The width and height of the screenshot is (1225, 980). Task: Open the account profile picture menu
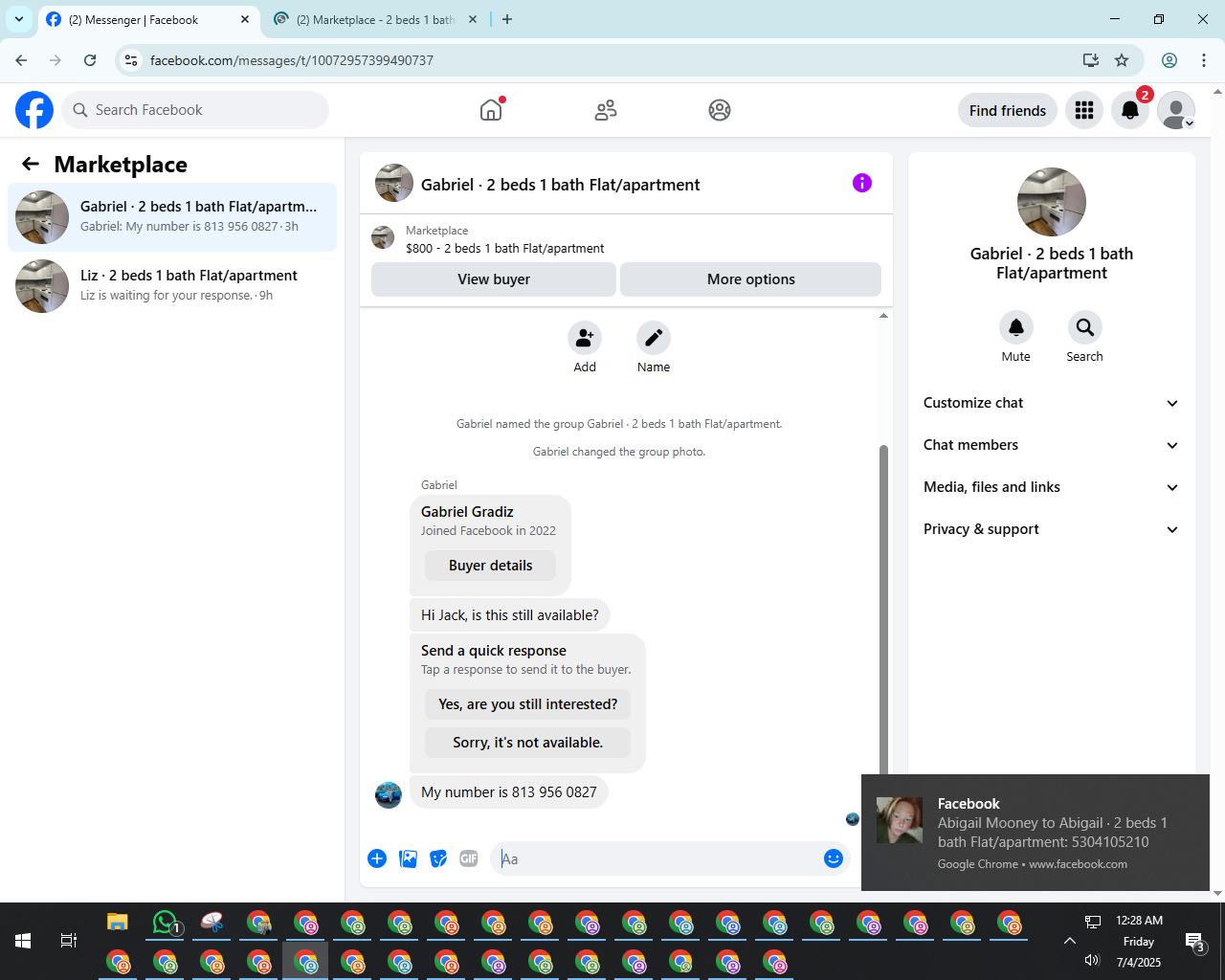tap(1176, 110)
